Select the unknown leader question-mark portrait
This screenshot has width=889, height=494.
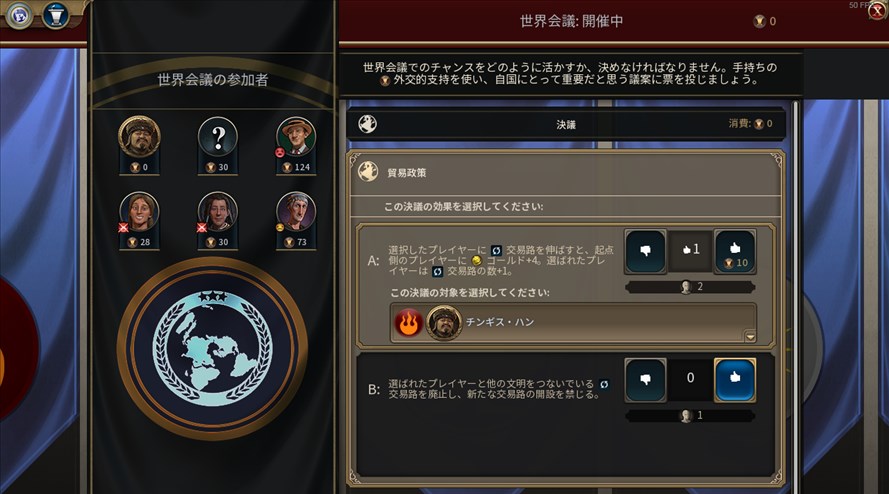point(218,137)
